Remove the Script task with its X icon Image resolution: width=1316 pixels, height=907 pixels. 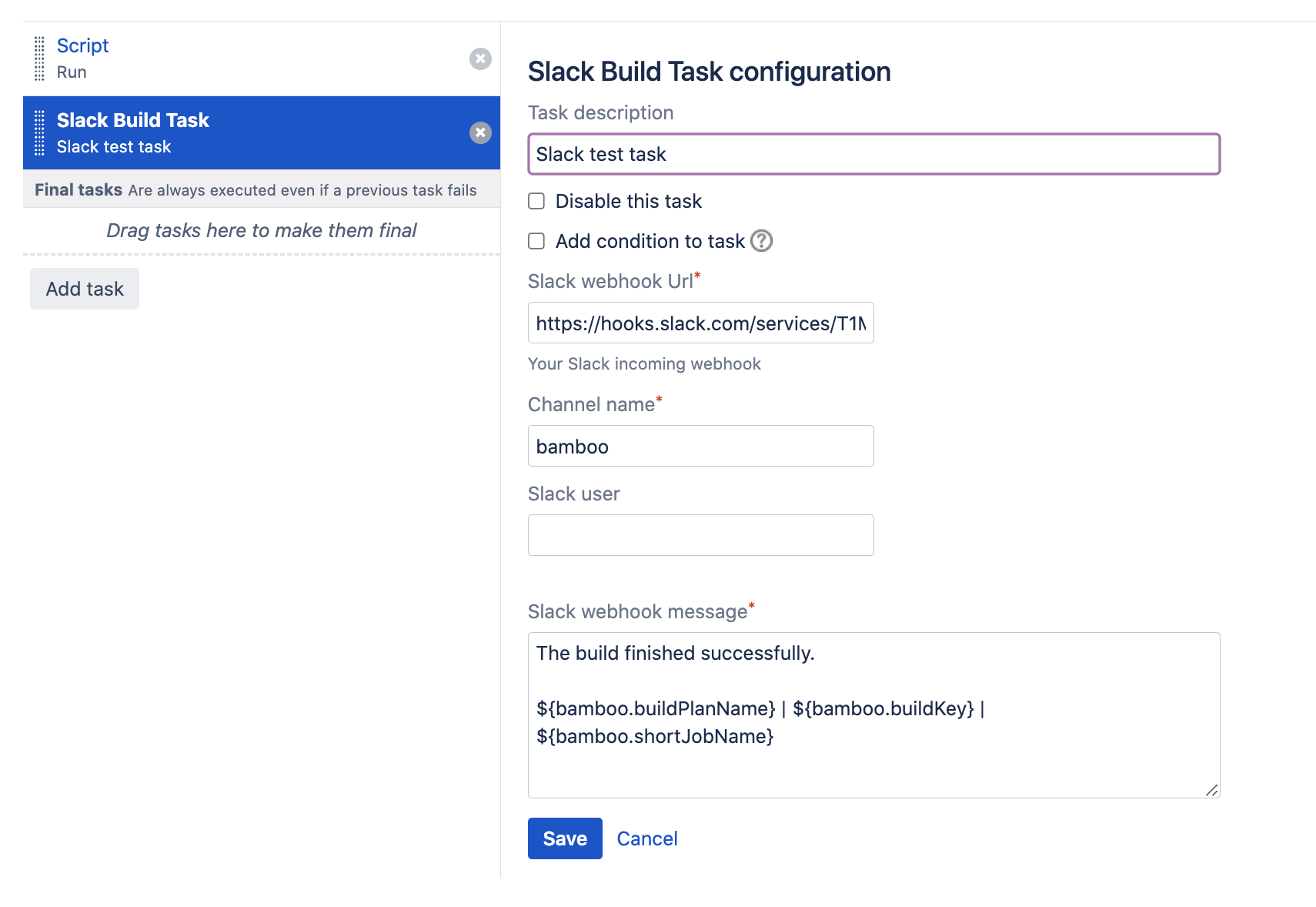click(x=480, y=59)
